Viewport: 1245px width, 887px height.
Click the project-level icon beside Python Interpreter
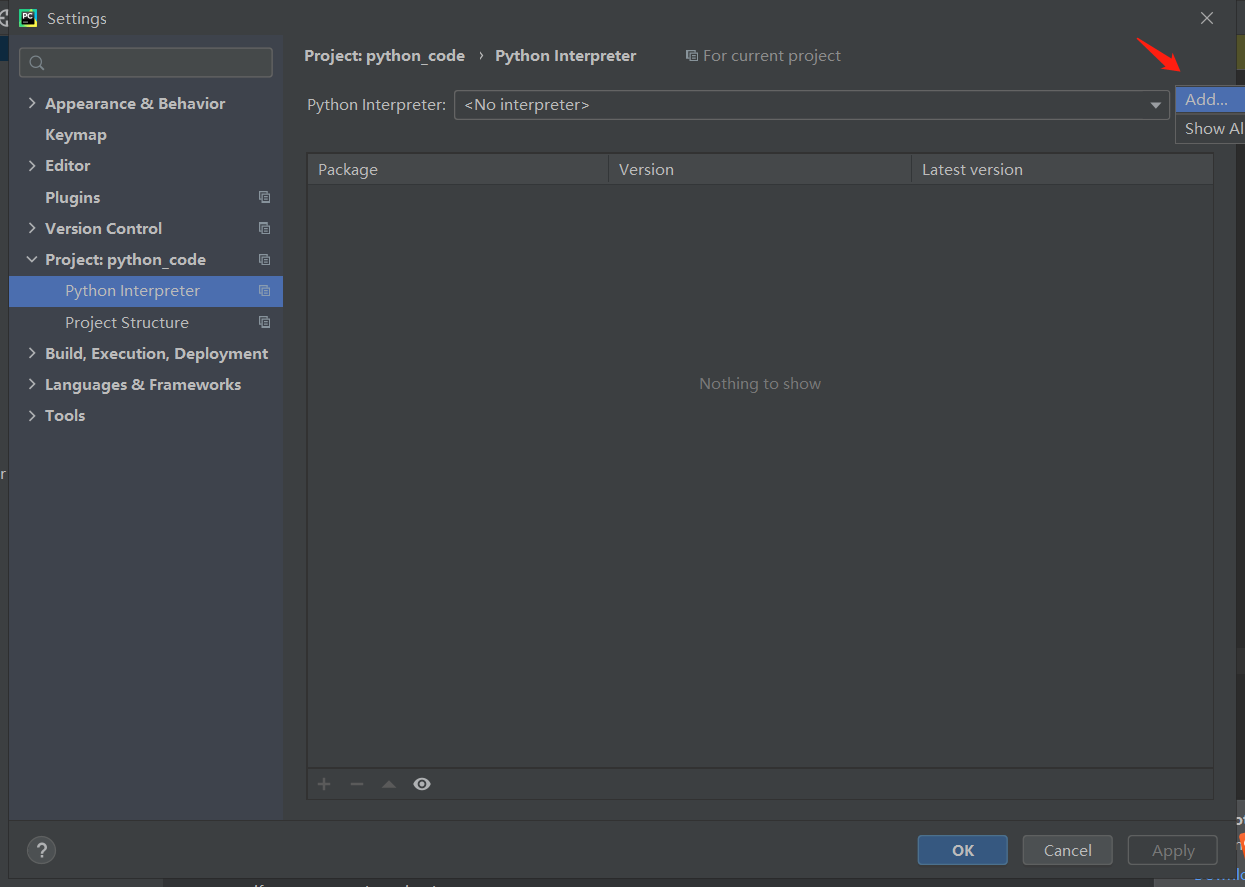(264, 291)
